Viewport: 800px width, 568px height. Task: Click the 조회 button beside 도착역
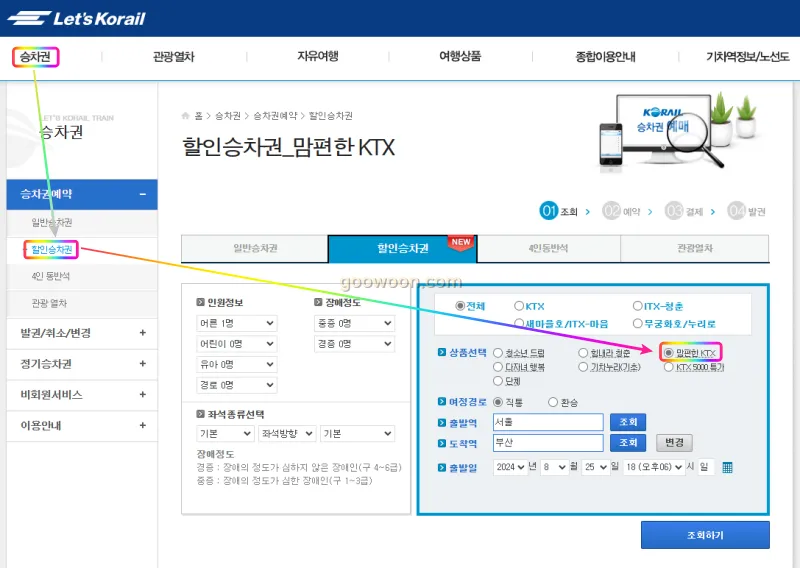[628, 442]
